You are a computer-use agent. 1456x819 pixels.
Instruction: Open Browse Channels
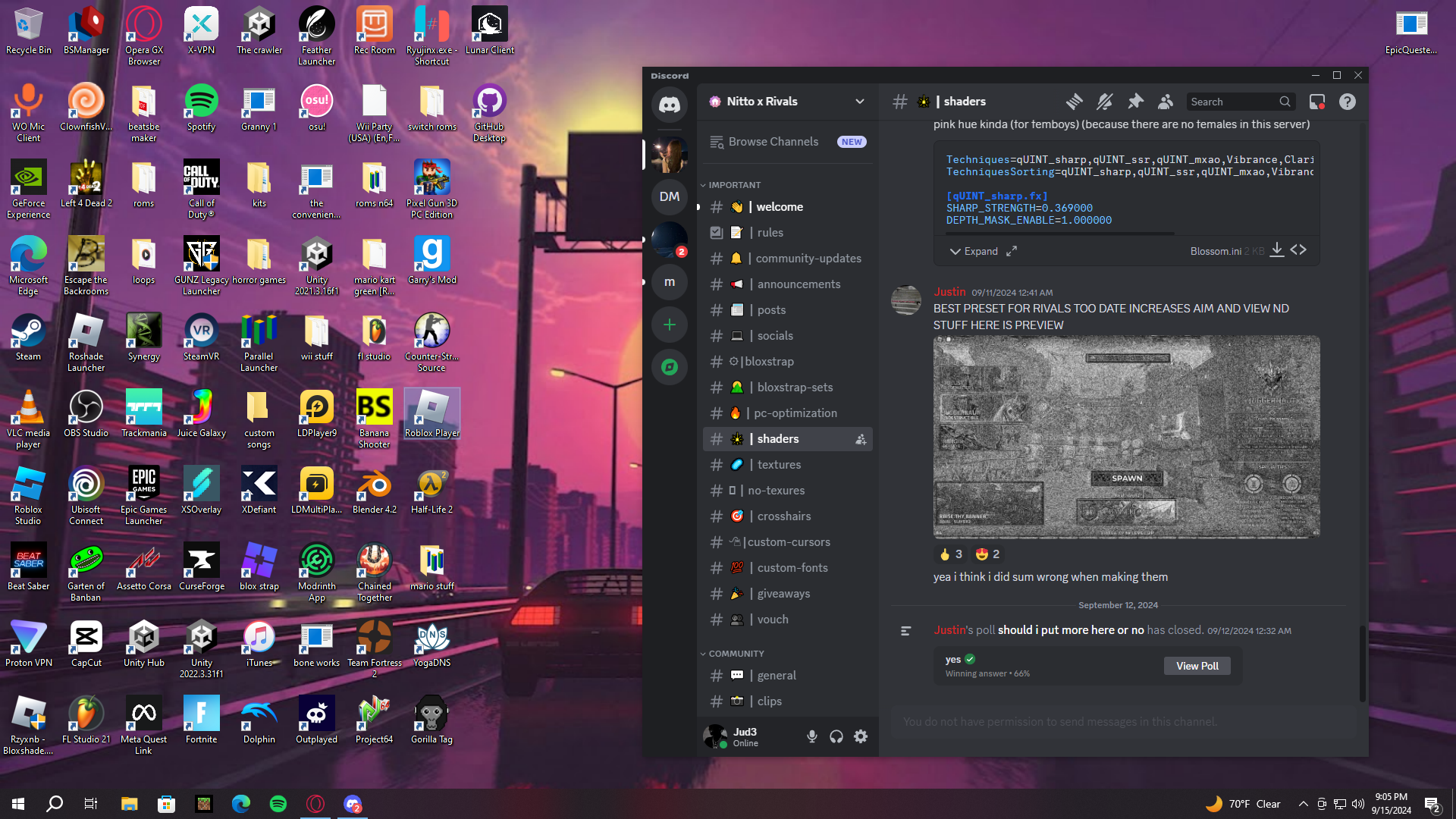point(773,142)
